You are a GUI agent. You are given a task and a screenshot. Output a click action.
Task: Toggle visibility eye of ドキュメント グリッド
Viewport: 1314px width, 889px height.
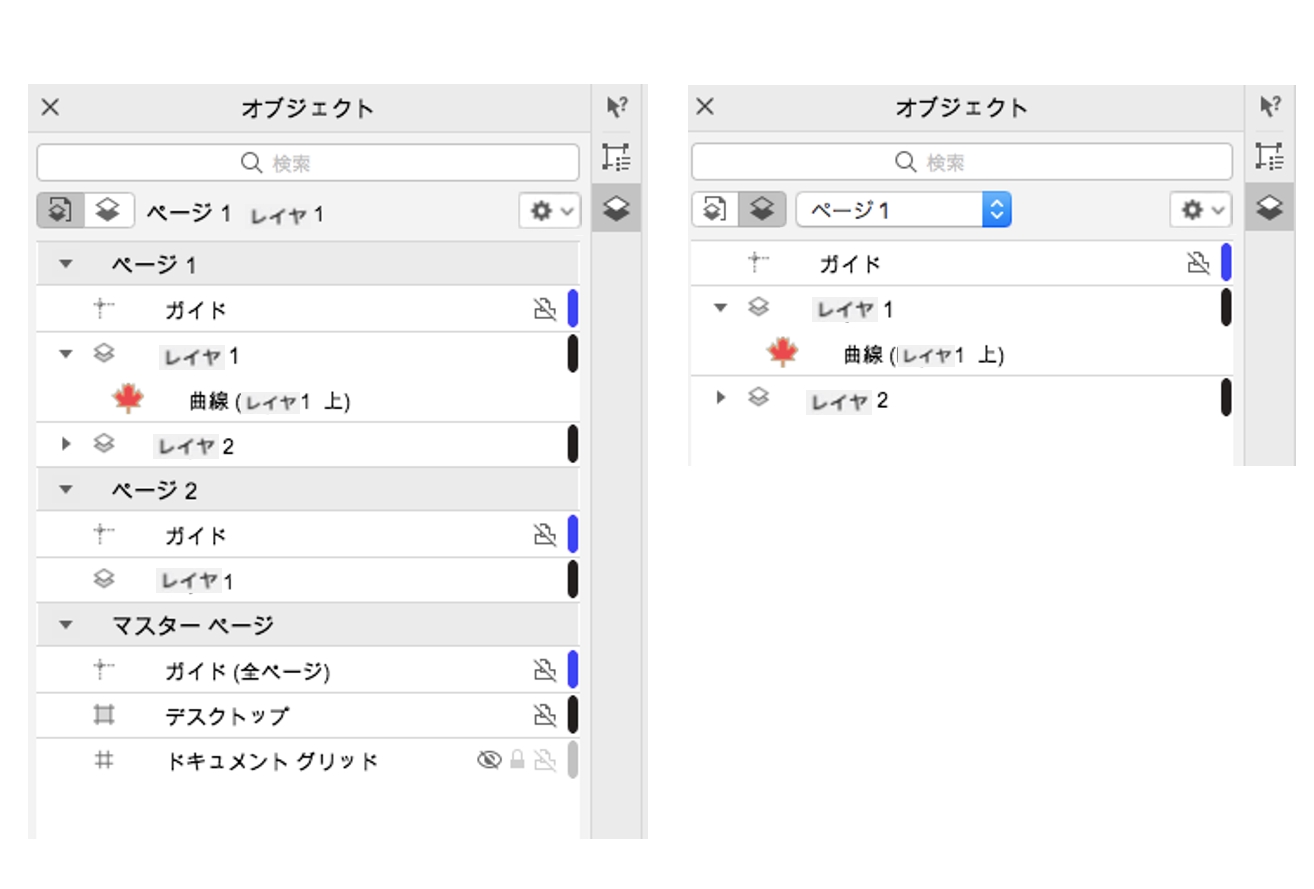pos(488,761)
